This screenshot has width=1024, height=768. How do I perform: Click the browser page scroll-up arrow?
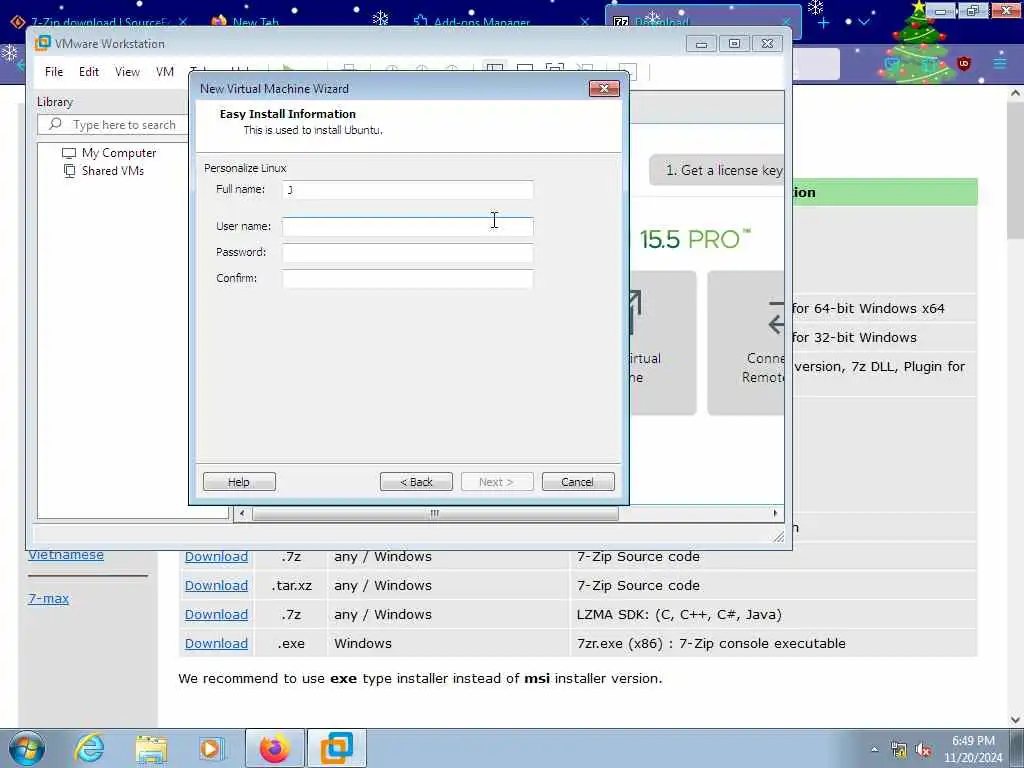point(1015,93)
